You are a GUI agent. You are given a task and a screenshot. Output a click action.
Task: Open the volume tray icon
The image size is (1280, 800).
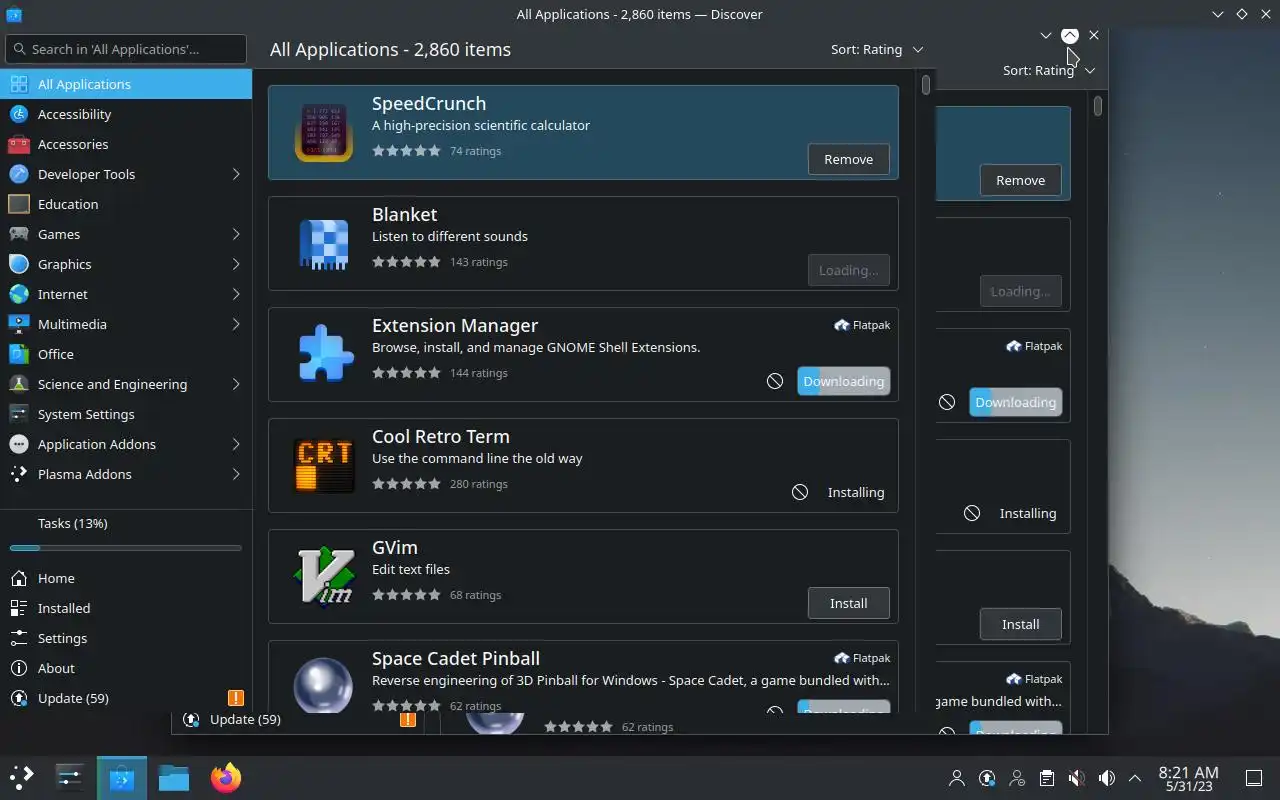pyautogui.click(x=1106, y=778)
